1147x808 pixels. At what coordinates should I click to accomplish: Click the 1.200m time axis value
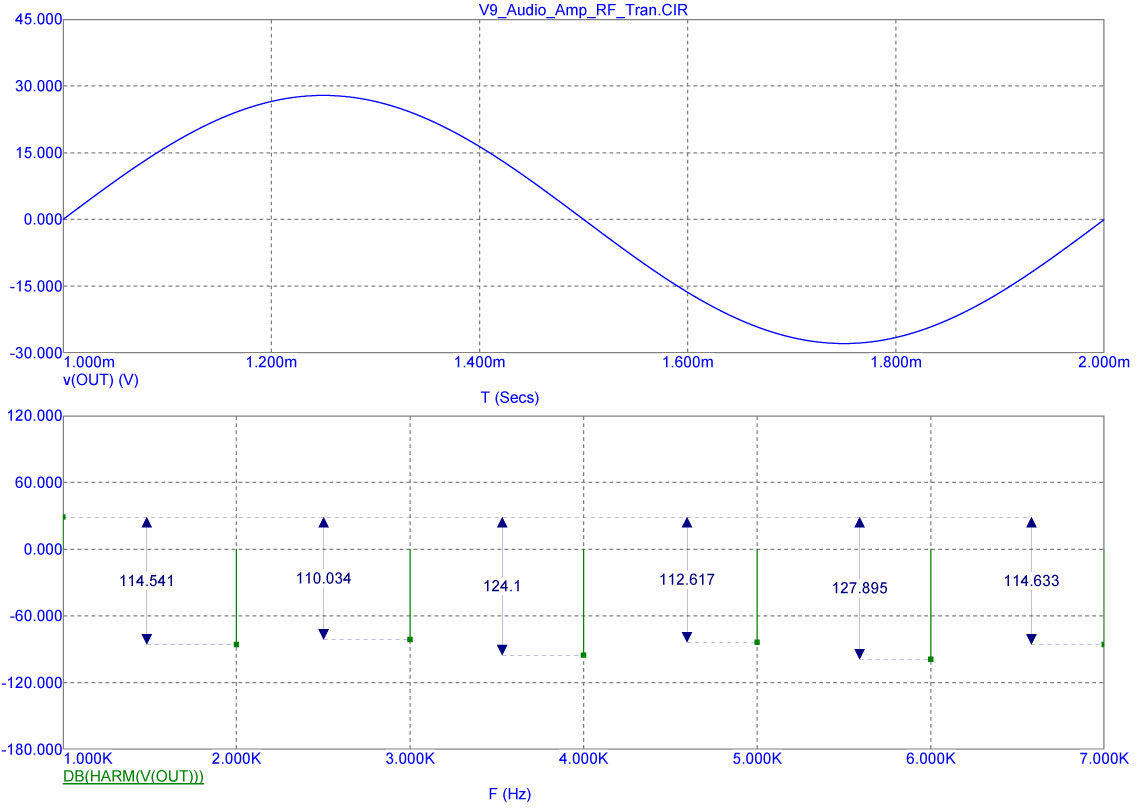pyautogui.click(x=271, y=363)
